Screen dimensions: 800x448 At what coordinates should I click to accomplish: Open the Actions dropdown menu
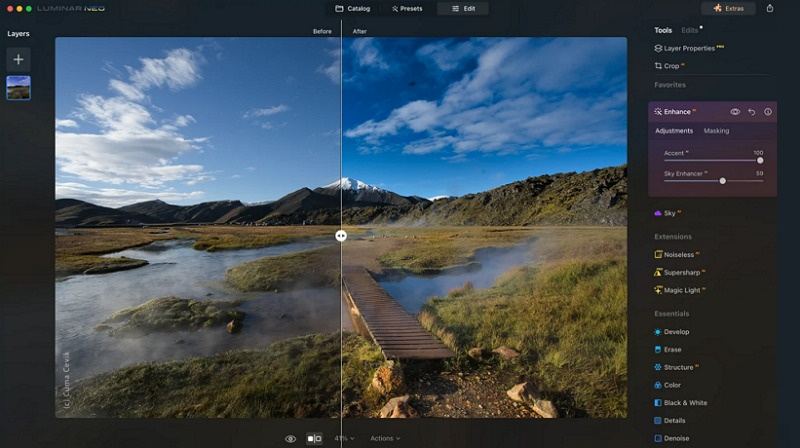tap(385, 438)
